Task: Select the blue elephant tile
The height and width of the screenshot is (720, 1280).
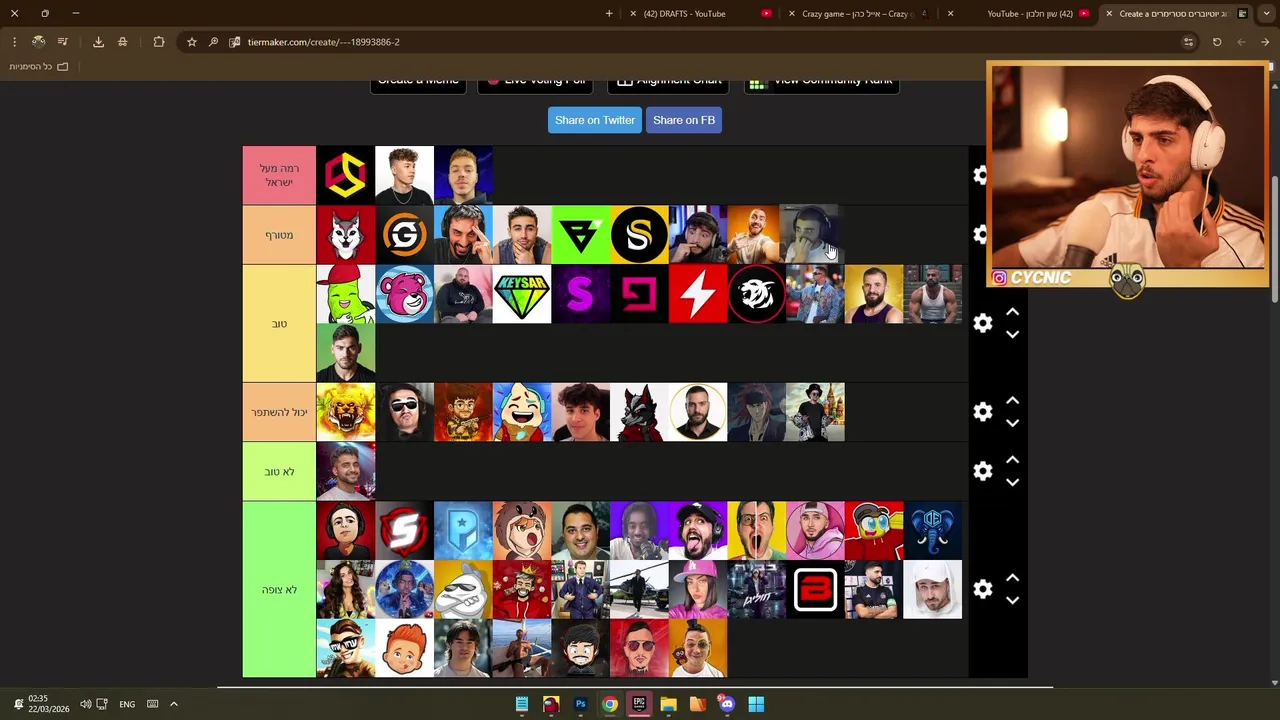Action: [933, 530]
